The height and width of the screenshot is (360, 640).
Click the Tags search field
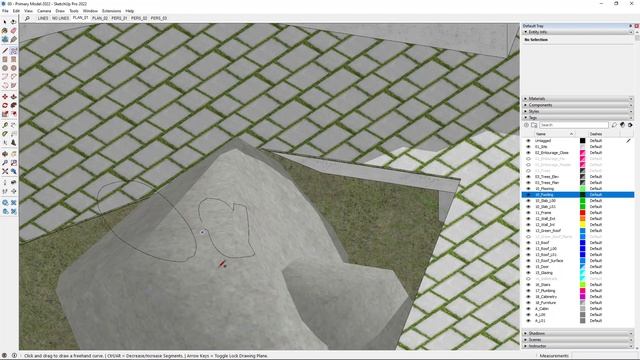(x=573, y=125)
